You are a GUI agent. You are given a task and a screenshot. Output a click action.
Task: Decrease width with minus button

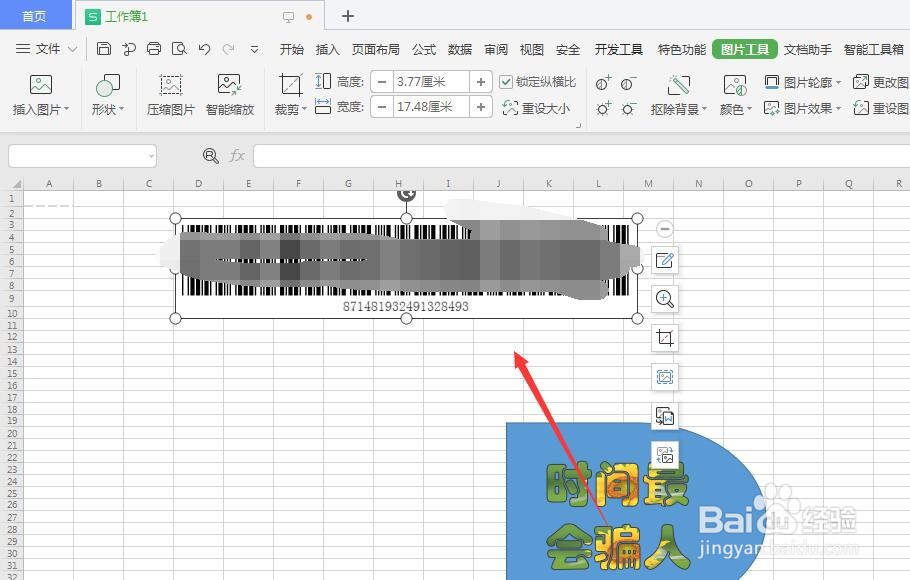382,107
